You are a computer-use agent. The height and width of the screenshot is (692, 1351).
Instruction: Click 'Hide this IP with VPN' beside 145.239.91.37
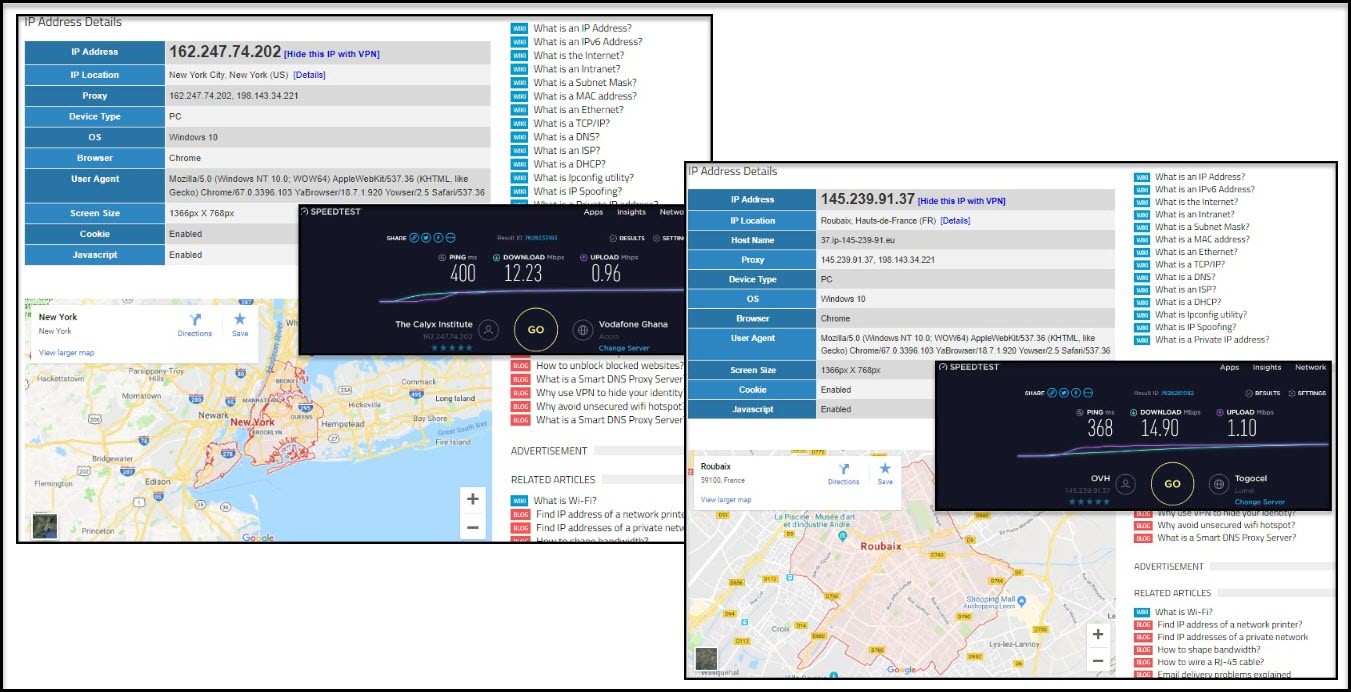pyautogui.click(x=962, y=201)
